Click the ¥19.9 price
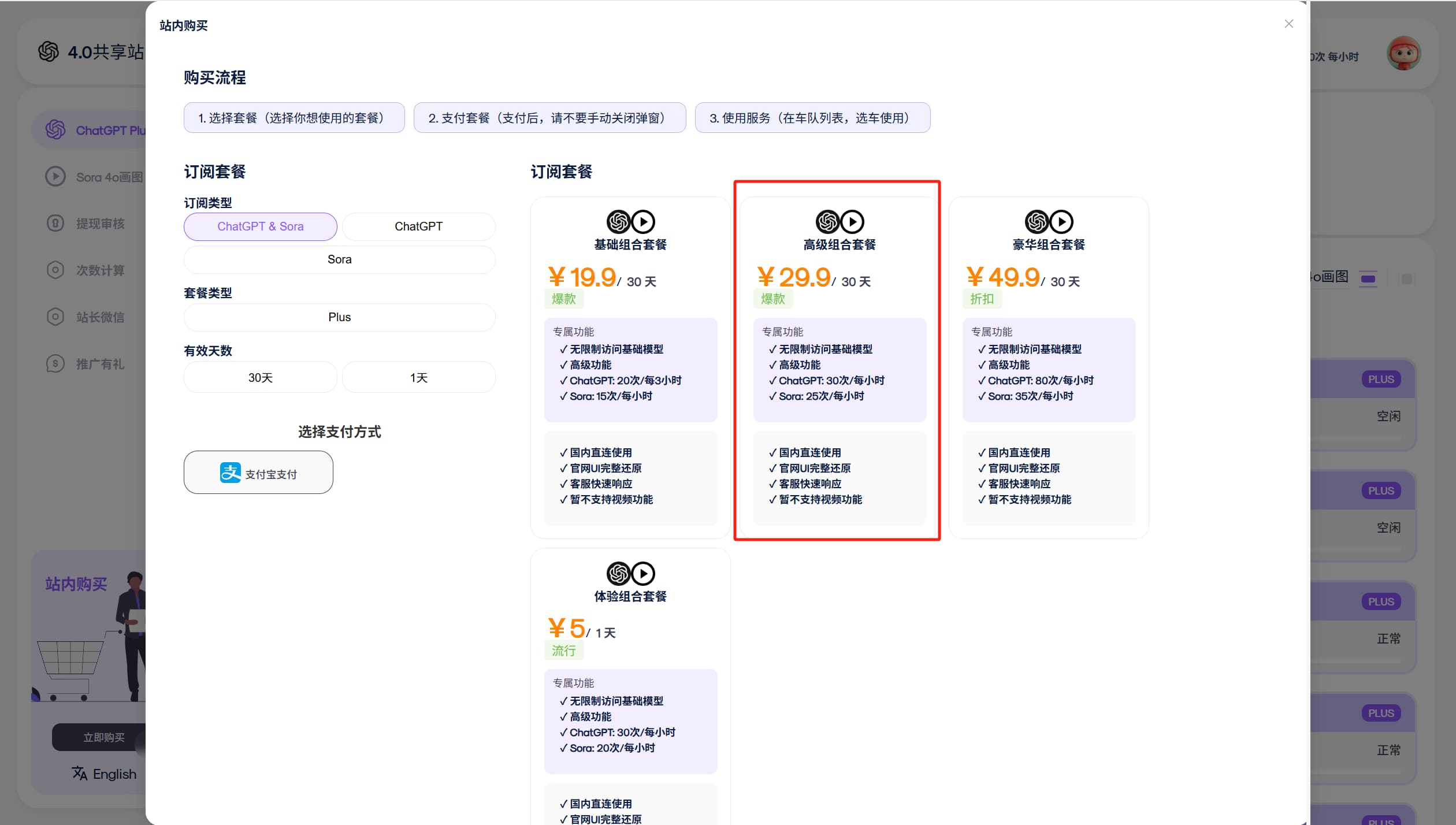This screenshot has width=1456, height=825. [x=582, y=277]
